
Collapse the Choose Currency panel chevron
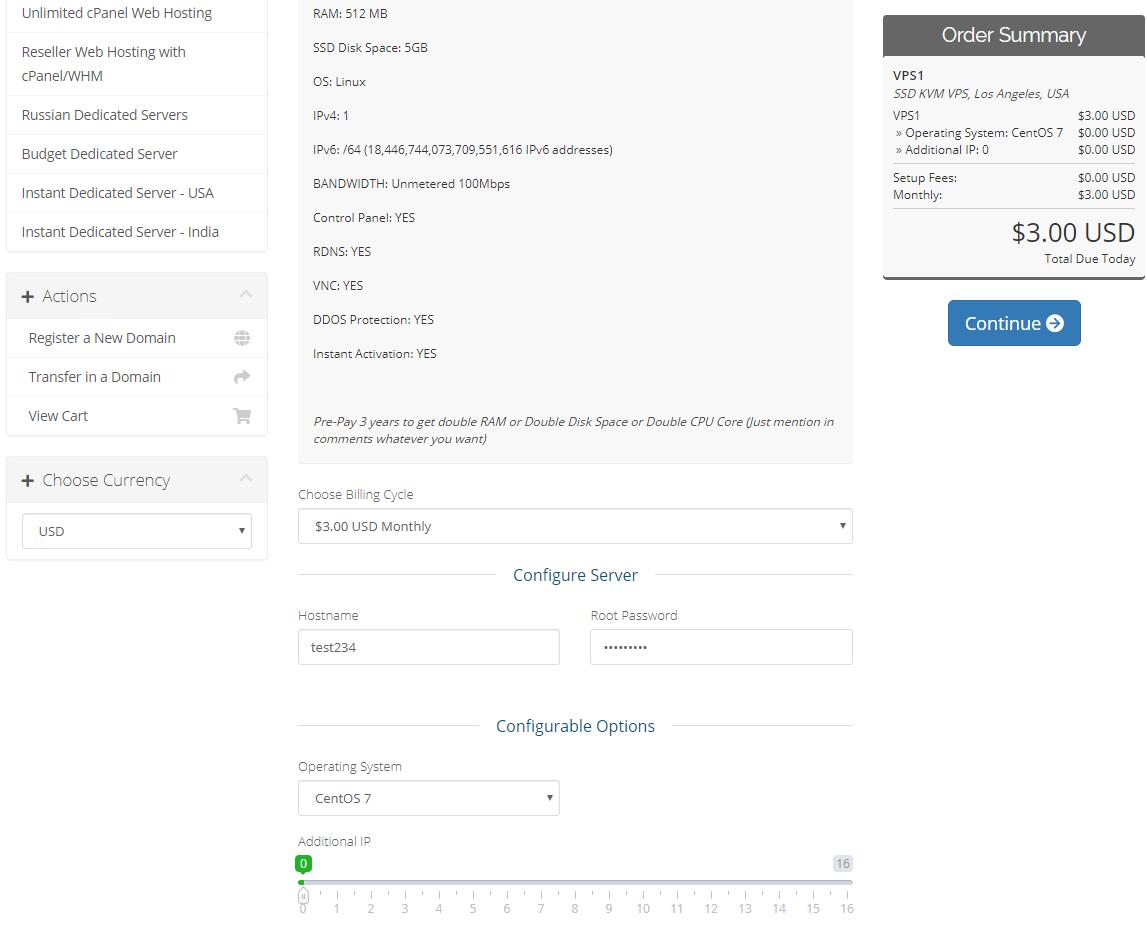(246, 479)
